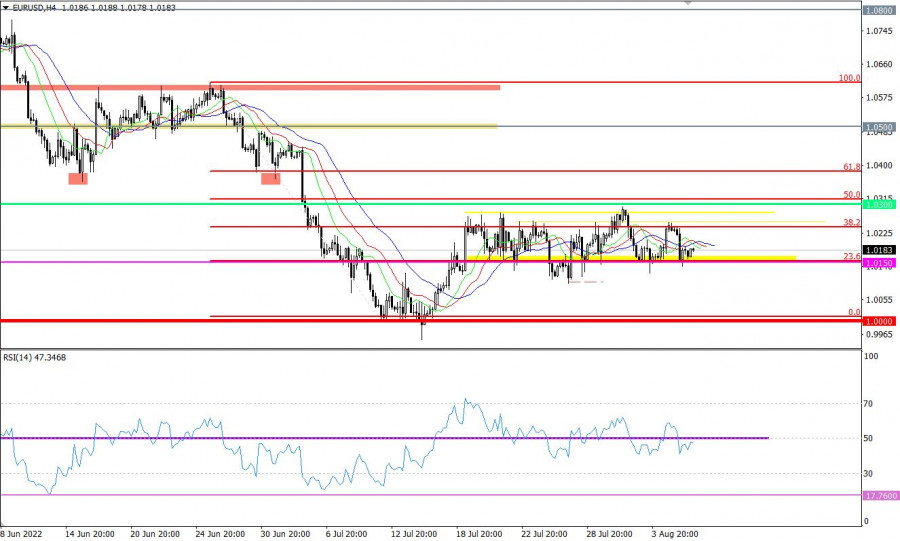Select the small red rectangle near 30 Jun
The height and width of the screenshot is (541, 900).
point(271,179)
